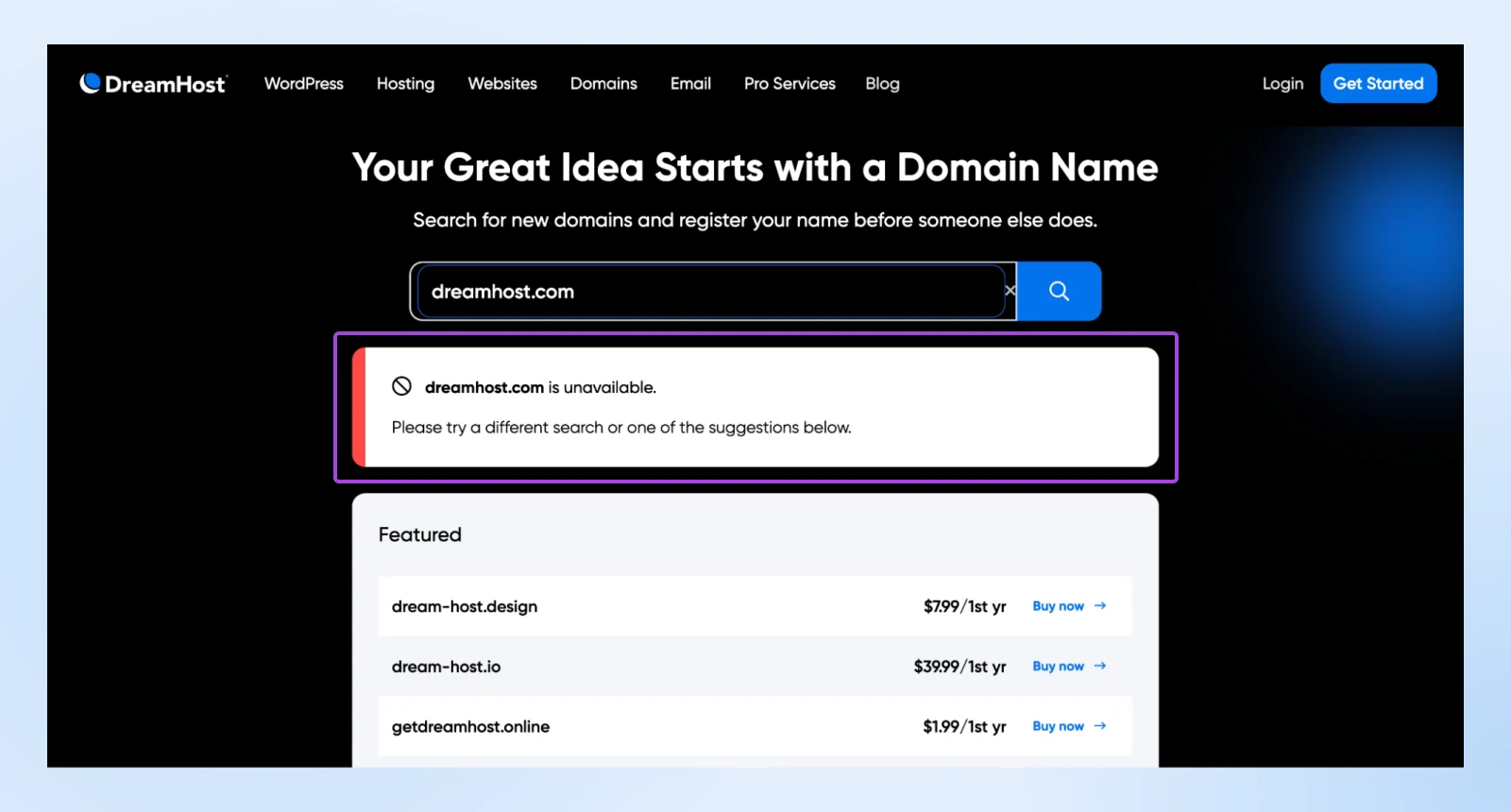1511x812 pixels.
Task: Click the Featured heading
Action: (420, 534)
